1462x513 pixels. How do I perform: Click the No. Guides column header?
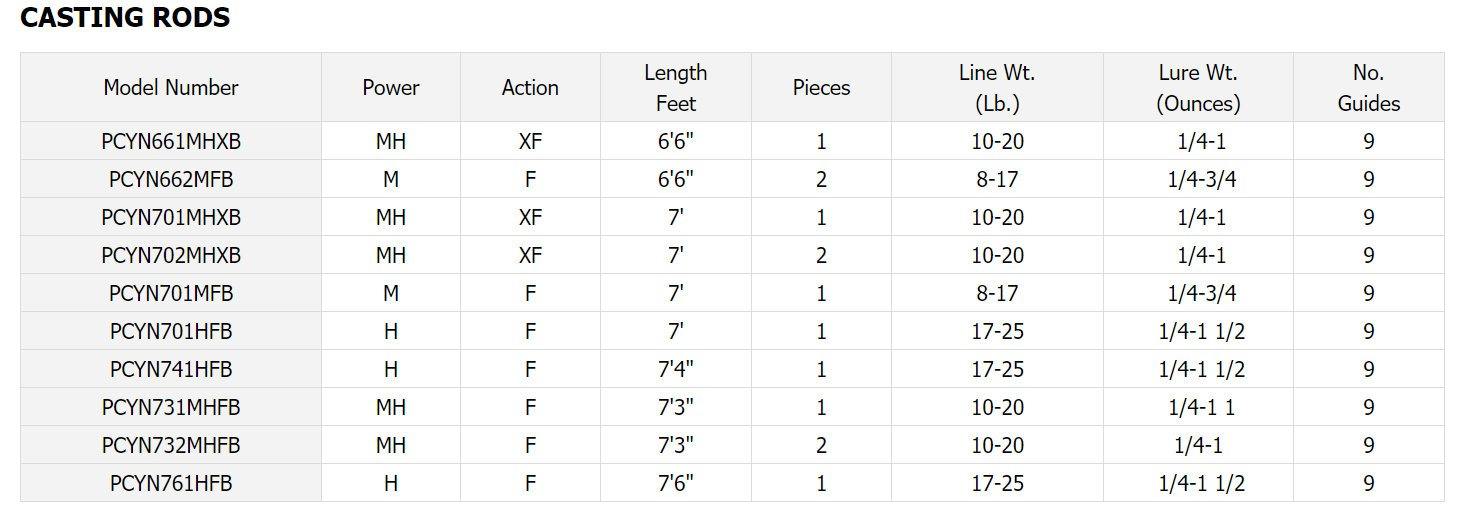point(1368,88)
